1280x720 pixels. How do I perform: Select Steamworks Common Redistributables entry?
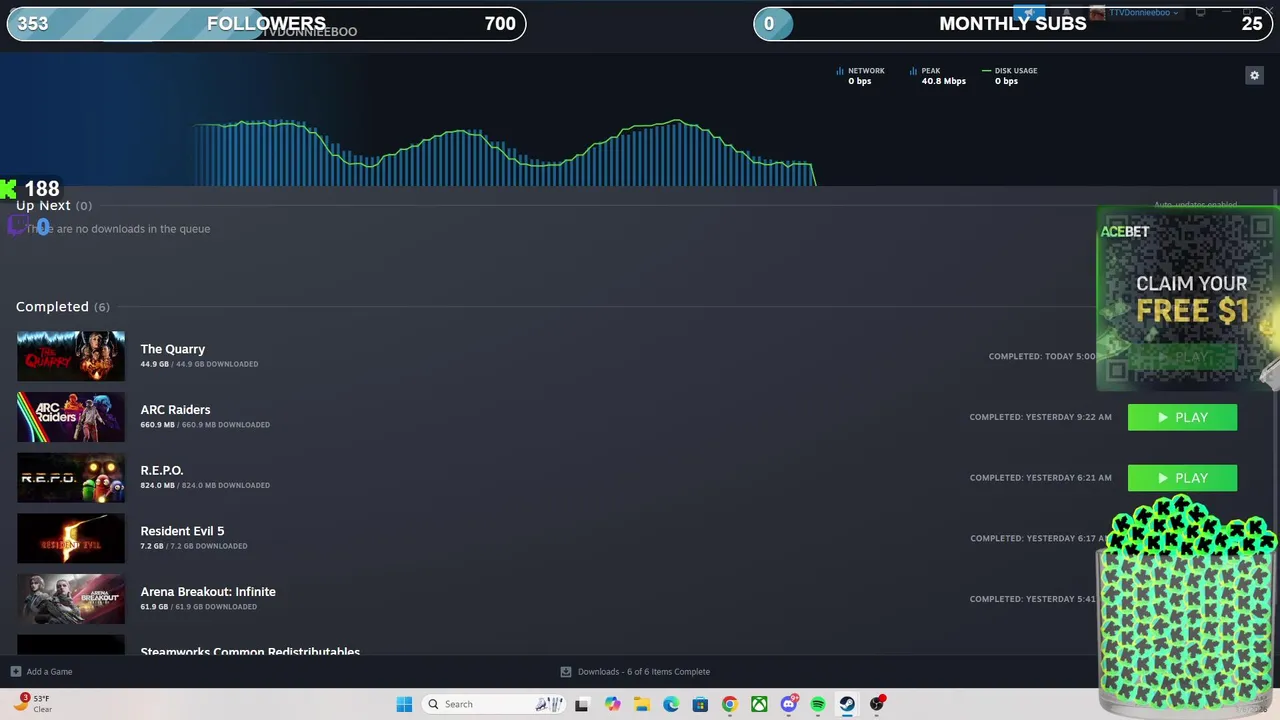(x=250, y=651)
